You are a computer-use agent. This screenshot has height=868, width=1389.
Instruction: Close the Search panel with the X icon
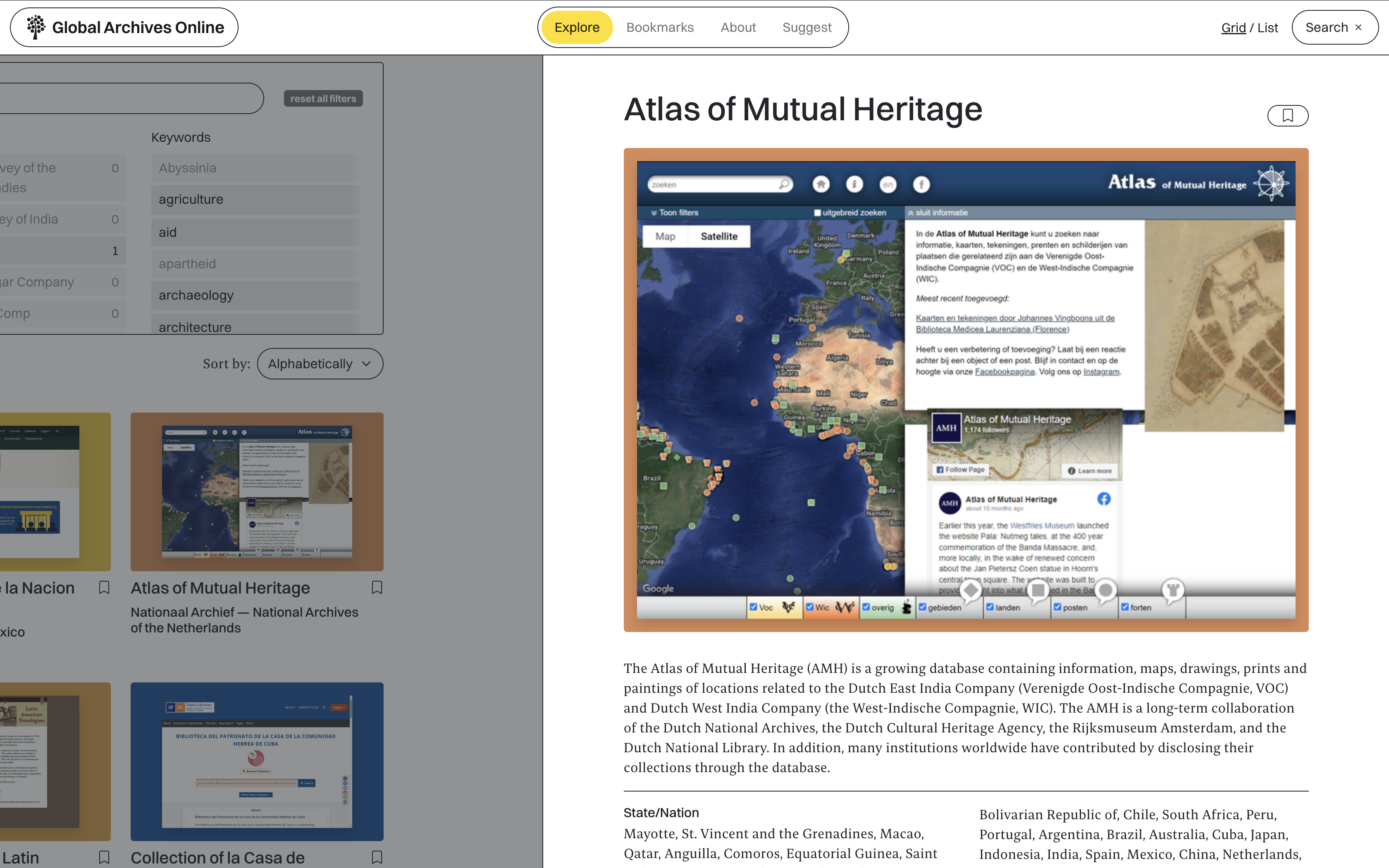[1358, 27]
